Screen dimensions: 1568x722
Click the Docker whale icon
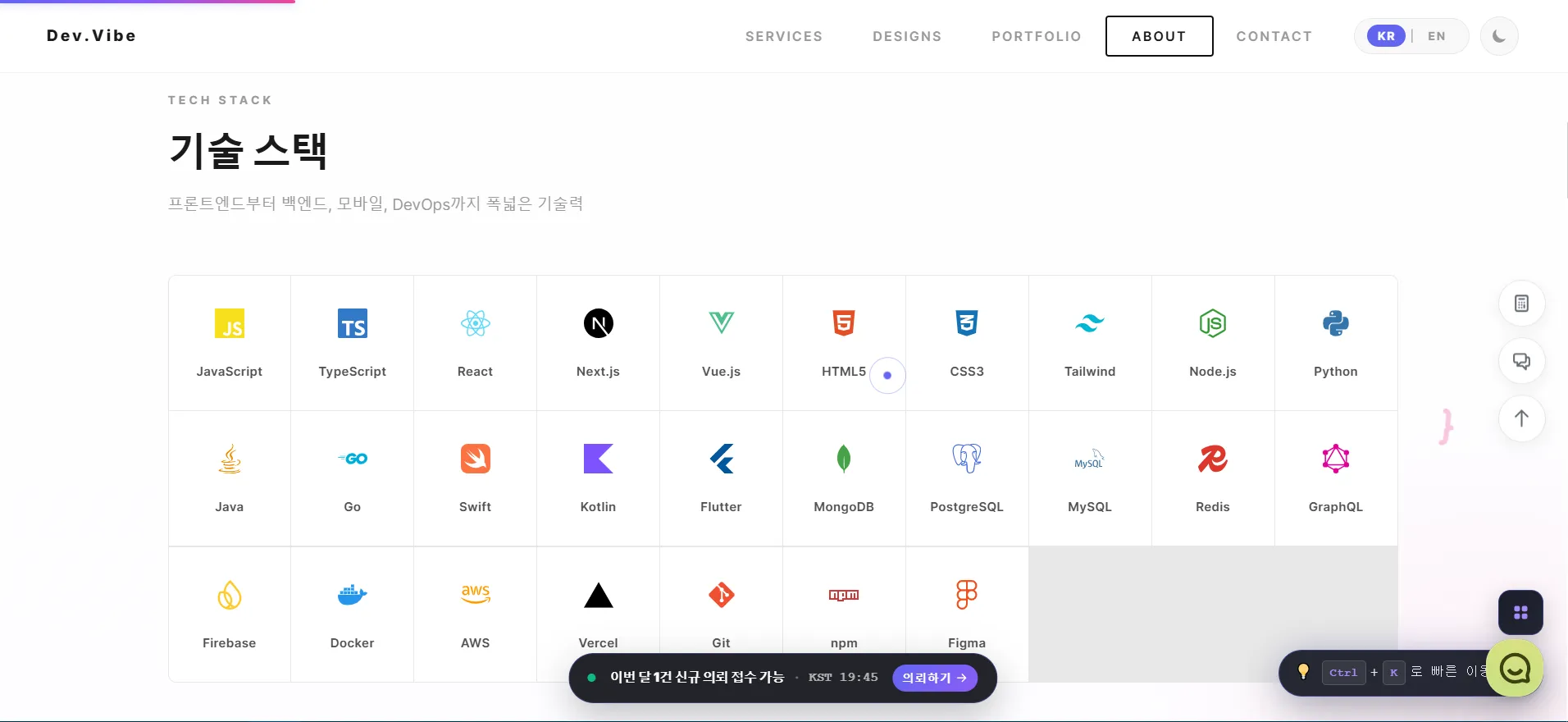click(353, 595)
